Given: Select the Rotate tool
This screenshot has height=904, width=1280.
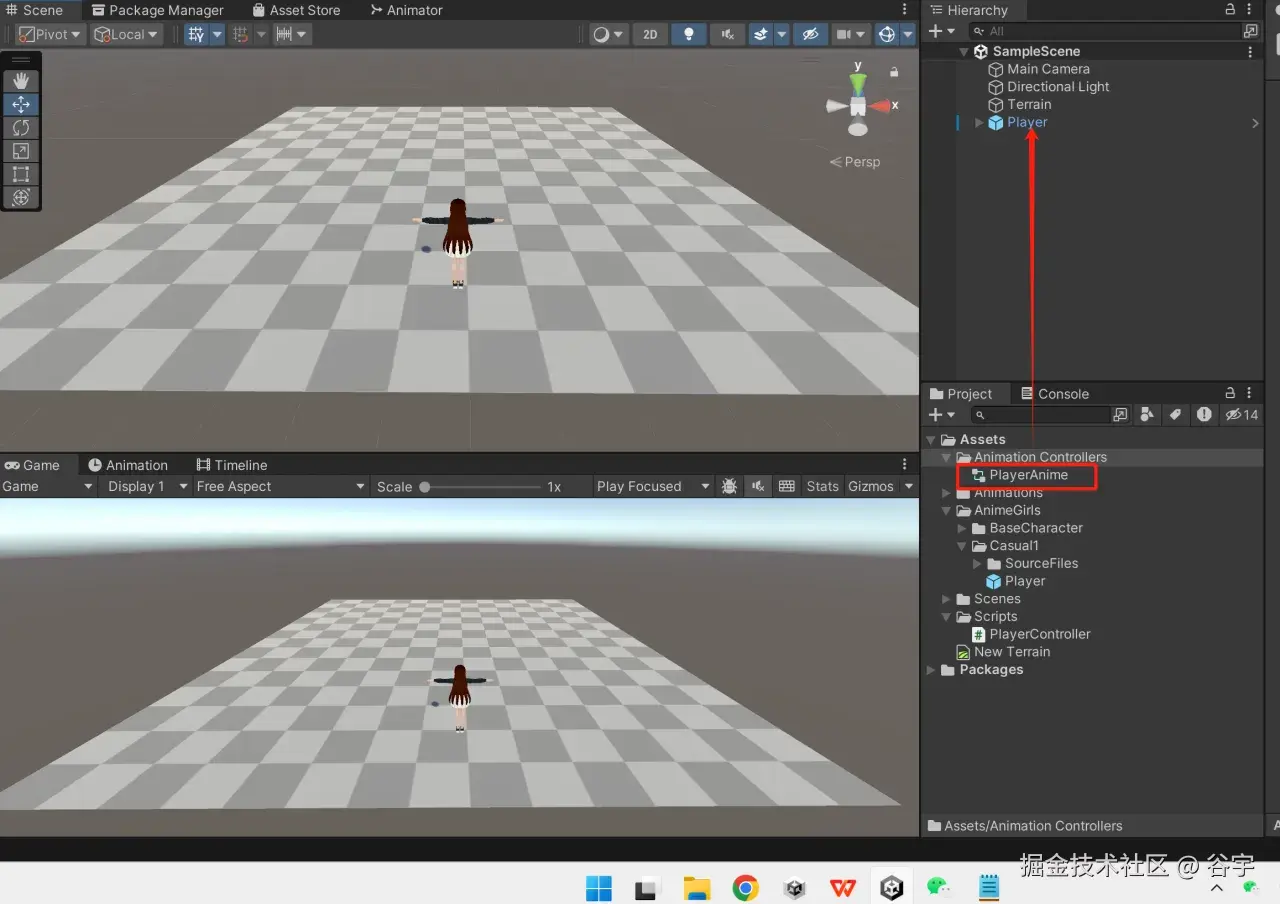Looking at the screenshot, I should point(20,128).
